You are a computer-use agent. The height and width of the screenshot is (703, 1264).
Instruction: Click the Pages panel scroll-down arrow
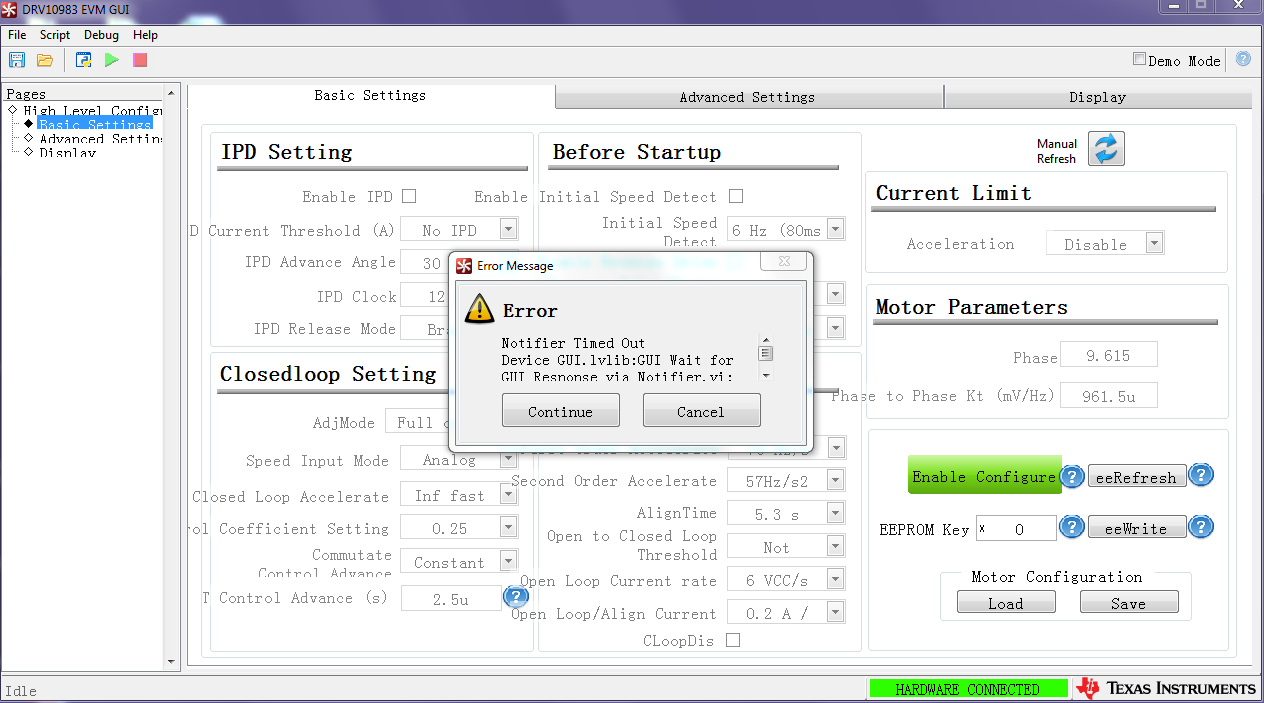coord(171,661)
